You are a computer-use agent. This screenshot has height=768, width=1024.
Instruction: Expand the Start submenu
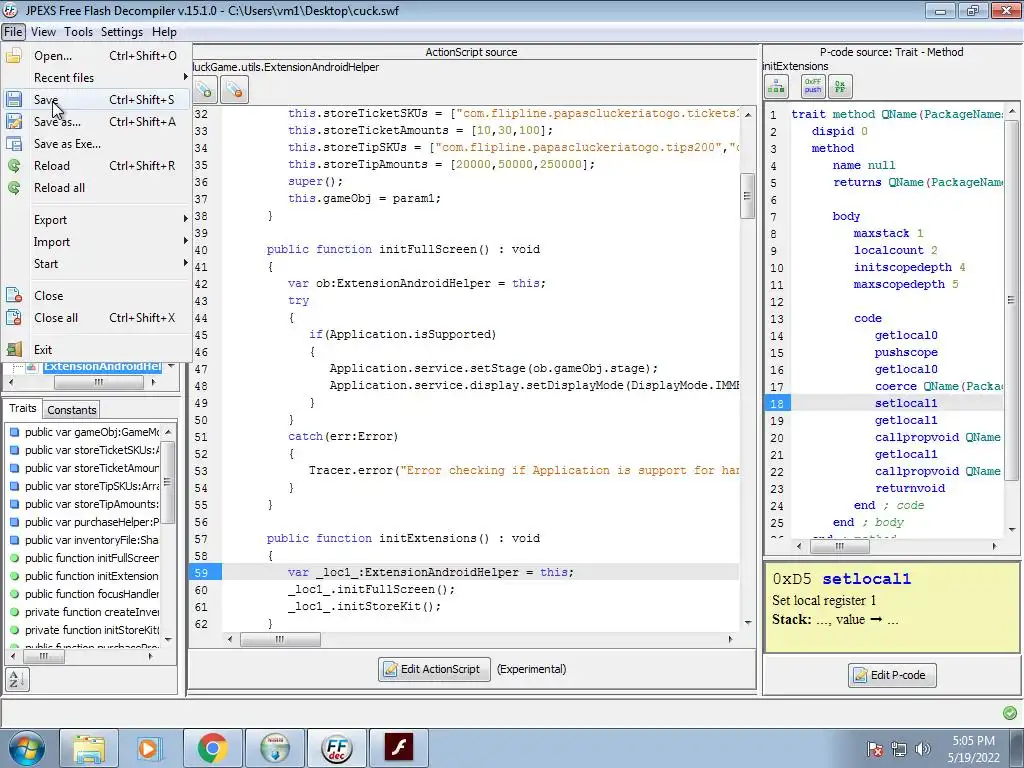pyautogui.click(x=97, y=264)
